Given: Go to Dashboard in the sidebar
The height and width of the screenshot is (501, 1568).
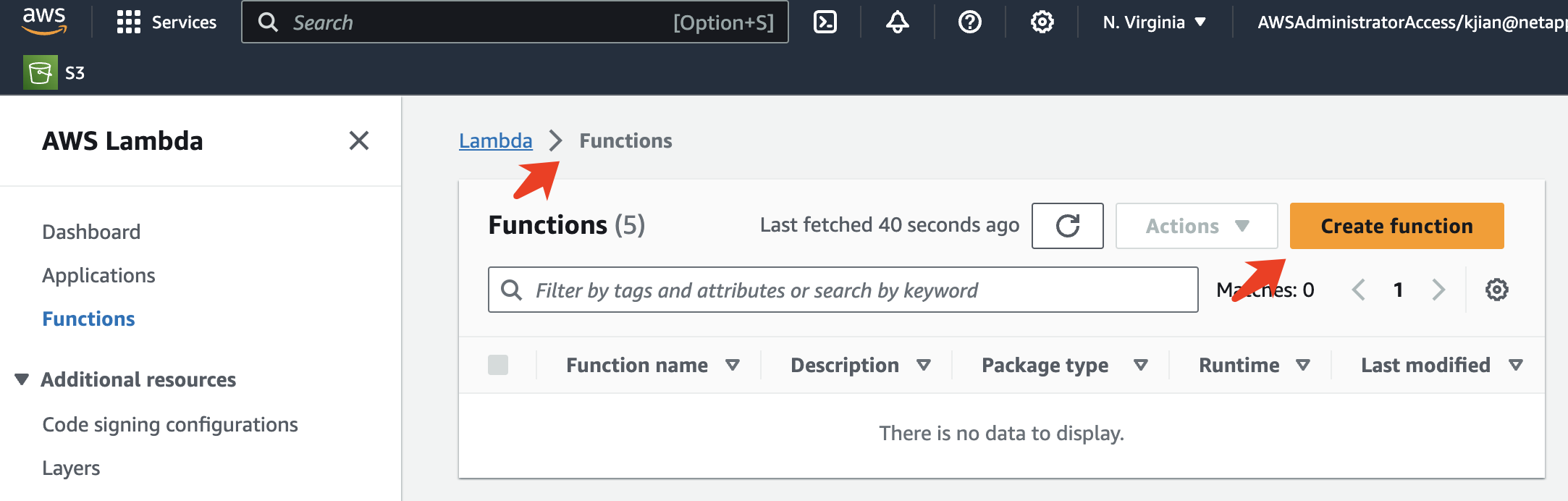Looking at the screenshot, I should [x=91, y=232].
